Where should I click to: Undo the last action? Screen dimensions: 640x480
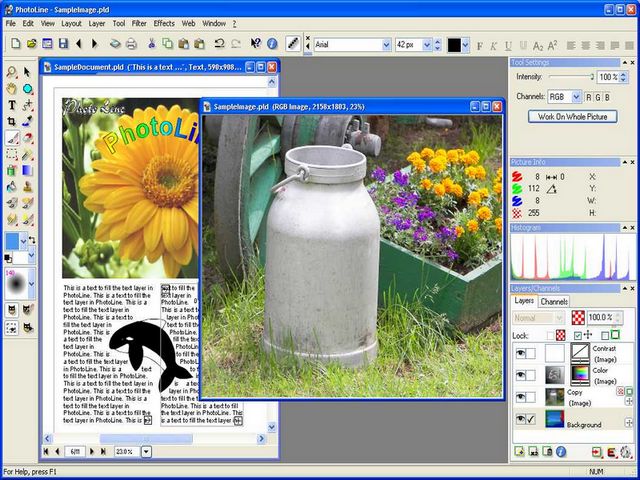220,44
